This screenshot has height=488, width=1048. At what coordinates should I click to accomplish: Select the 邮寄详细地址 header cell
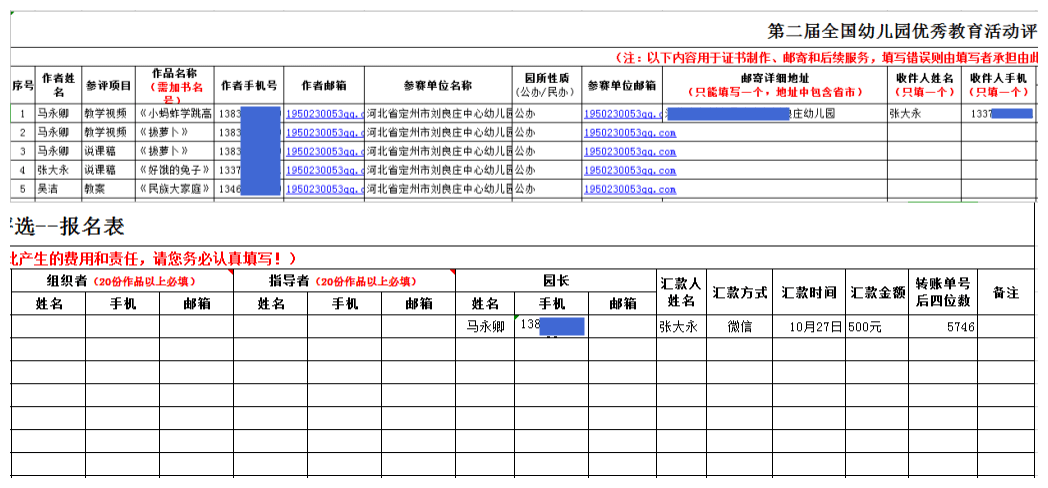[775, 85]
